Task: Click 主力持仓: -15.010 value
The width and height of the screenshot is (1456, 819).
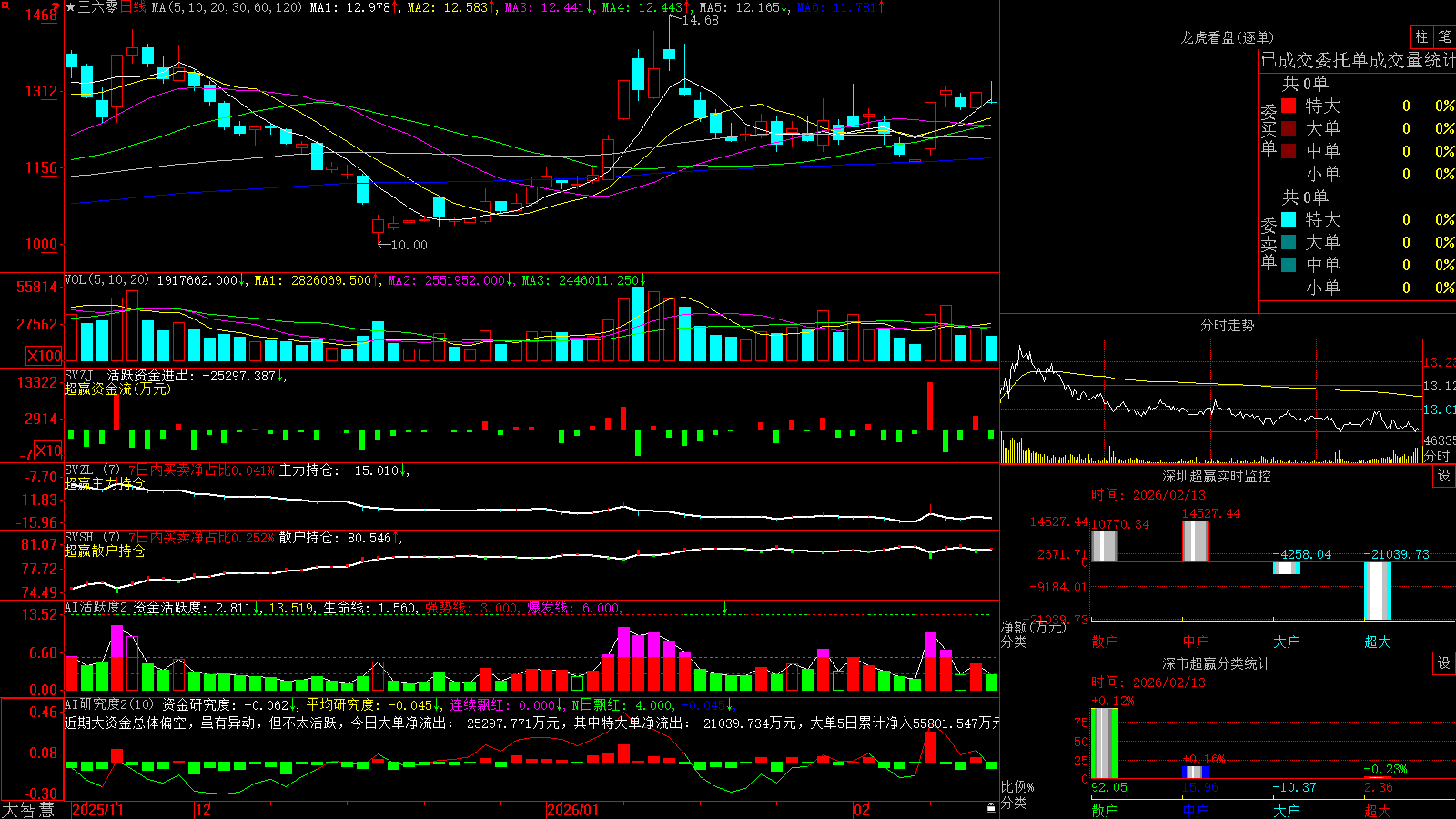Action: click(x=339, y=470)
